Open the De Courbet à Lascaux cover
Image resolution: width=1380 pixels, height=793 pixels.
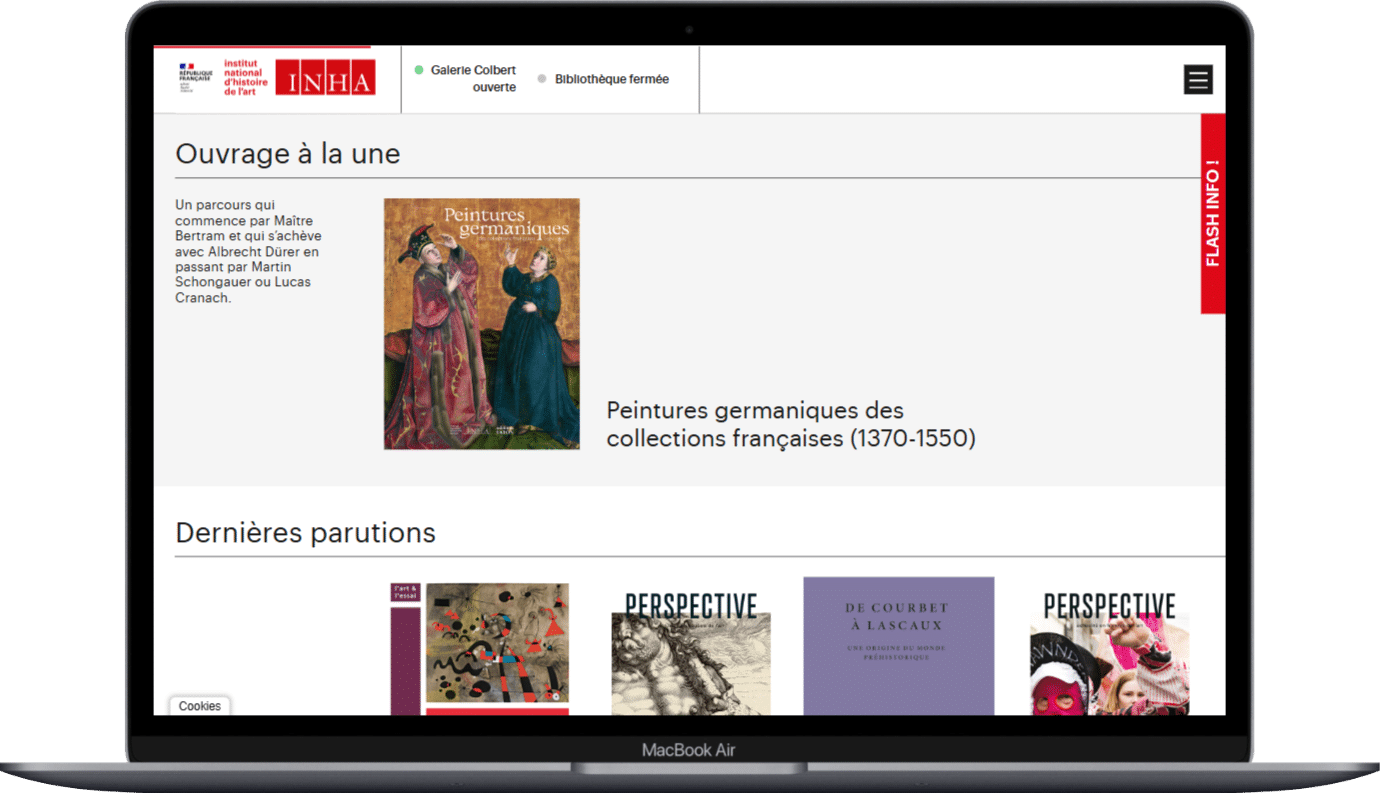coord(899,646)
